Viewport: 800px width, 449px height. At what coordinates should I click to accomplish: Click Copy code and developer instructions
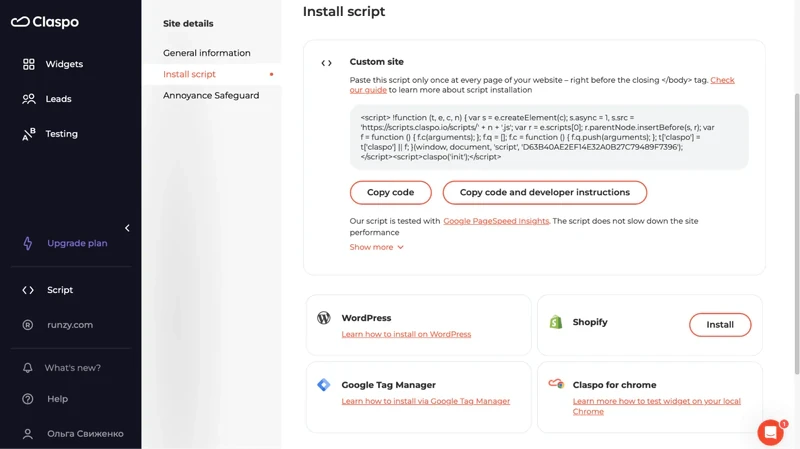coord(544,192)
